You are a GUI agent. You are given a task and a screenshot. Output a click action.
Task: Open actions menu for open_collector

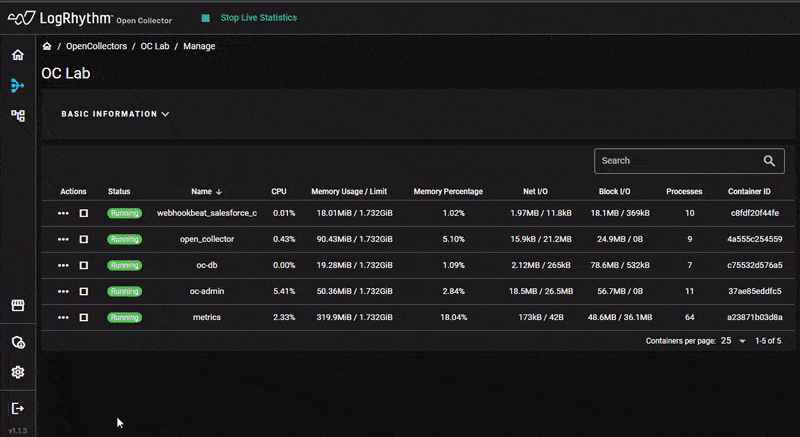(x=63, y=239)
